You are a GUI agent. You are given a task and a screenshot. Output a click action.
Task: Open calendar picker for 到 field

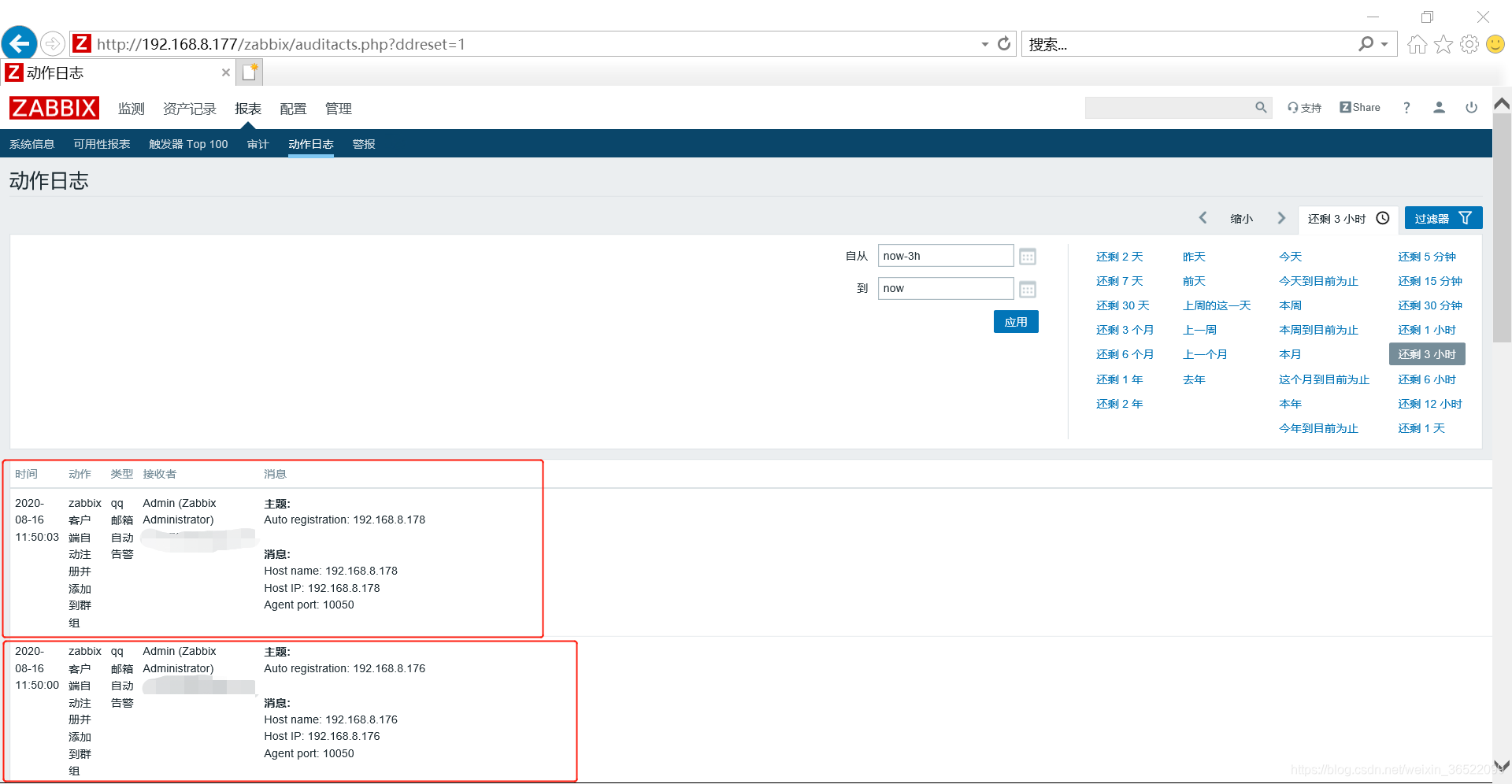(1027, 290)
